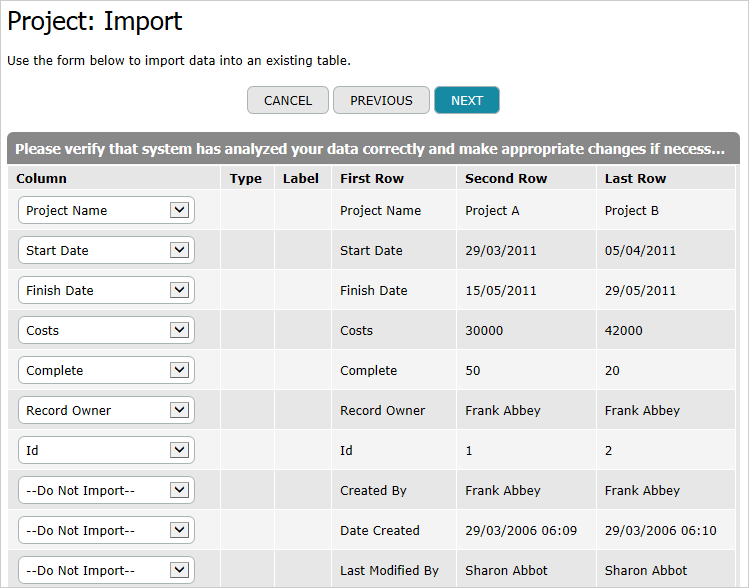Click the First Row column header
This screenshot has width=749, height=588.
[371, 178]
